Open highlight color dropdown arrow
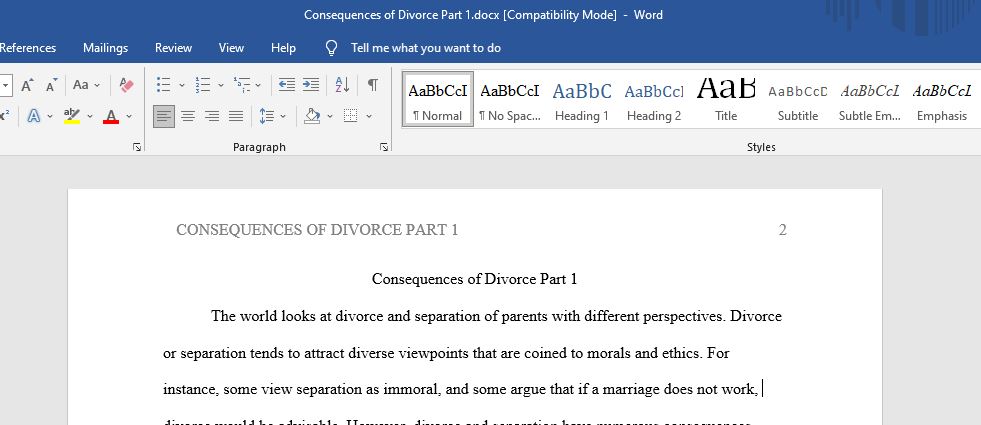 [89, 116]
